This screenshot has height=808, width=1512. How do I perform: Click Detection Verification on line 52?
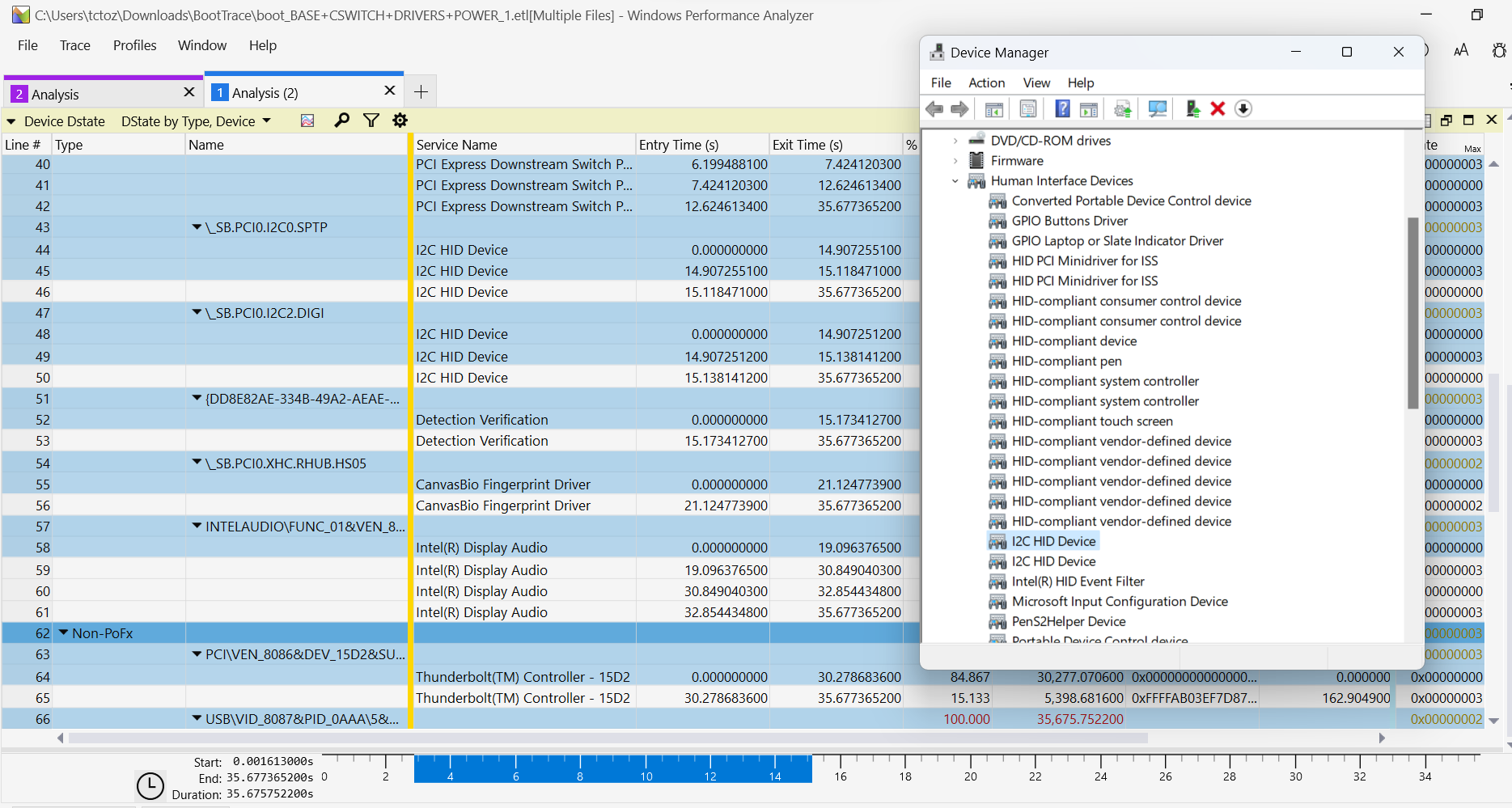(482, 420)
